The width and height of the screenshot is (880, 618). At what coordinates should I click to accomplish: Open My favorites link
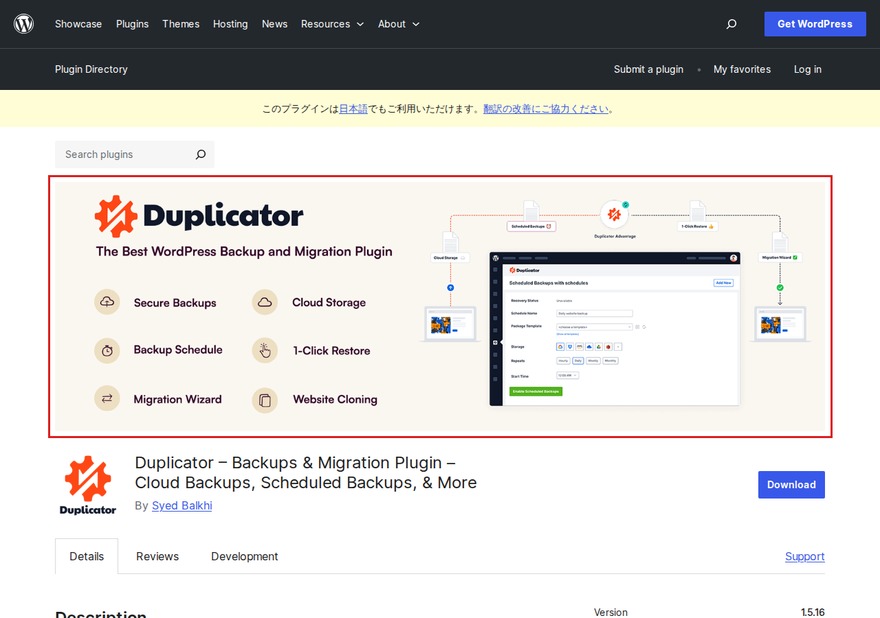(742, 69)
